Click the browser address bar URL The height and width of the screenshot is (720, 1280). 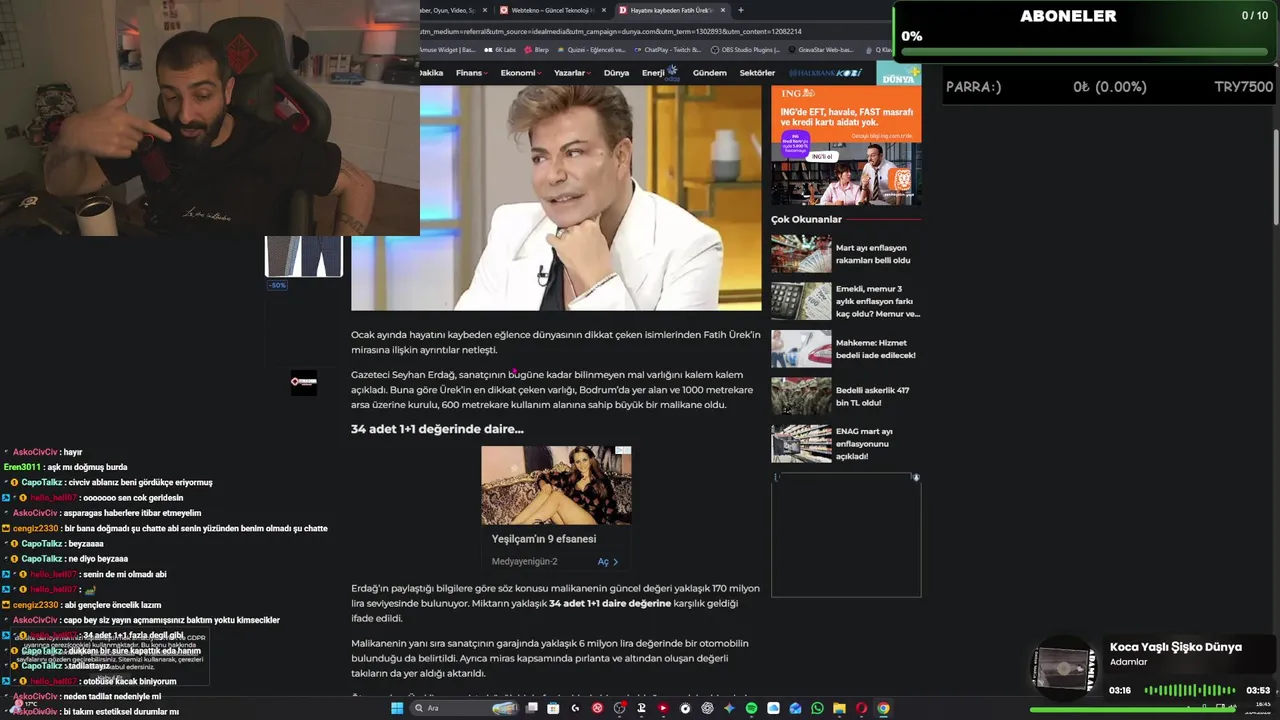tap(611, 31)
